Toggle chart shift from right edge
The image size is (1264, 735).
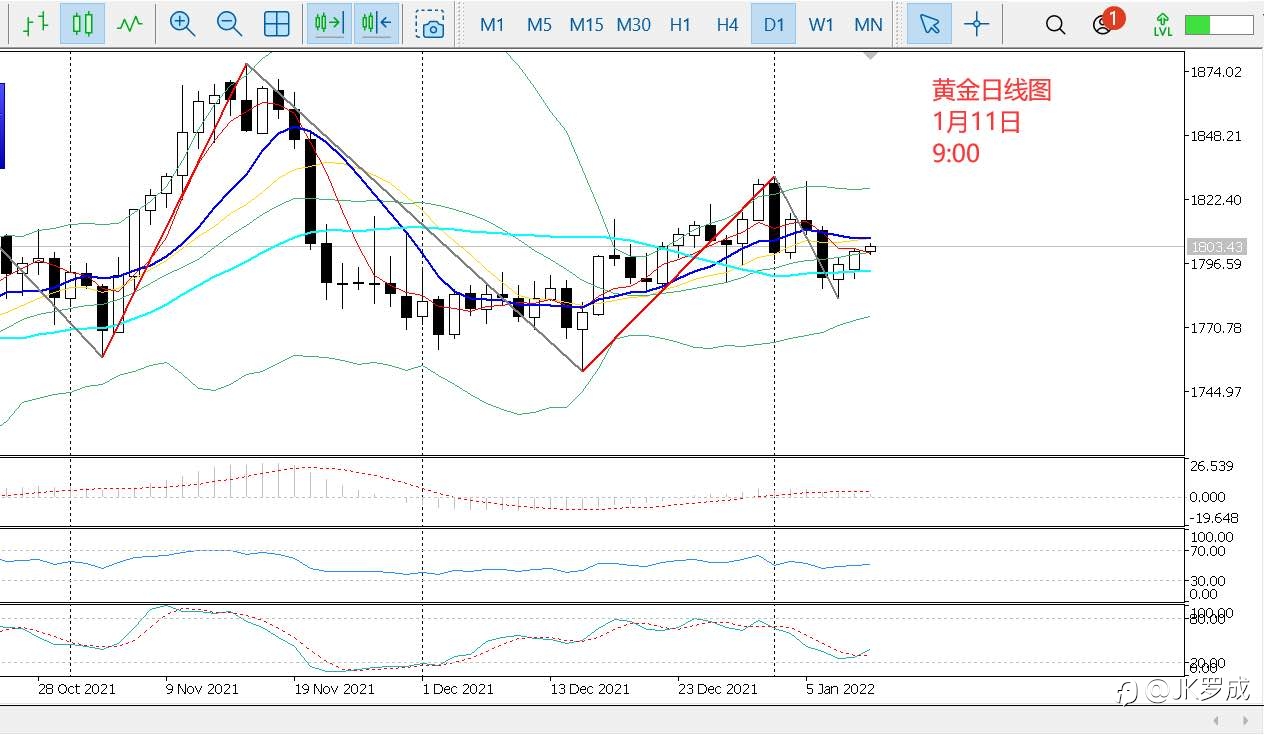[x=376, y=24]
